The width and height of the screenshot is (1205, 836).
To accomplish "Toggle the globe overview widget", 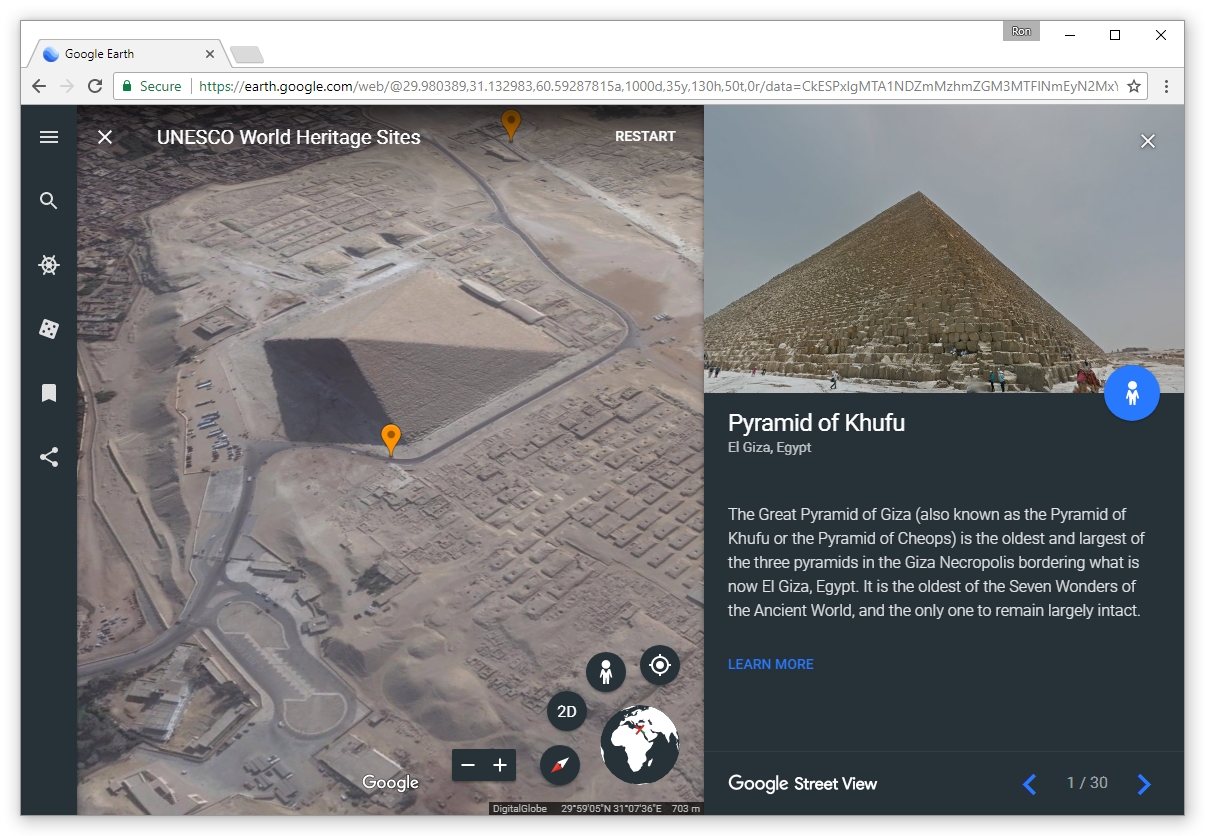I will (x=639, y=741).
